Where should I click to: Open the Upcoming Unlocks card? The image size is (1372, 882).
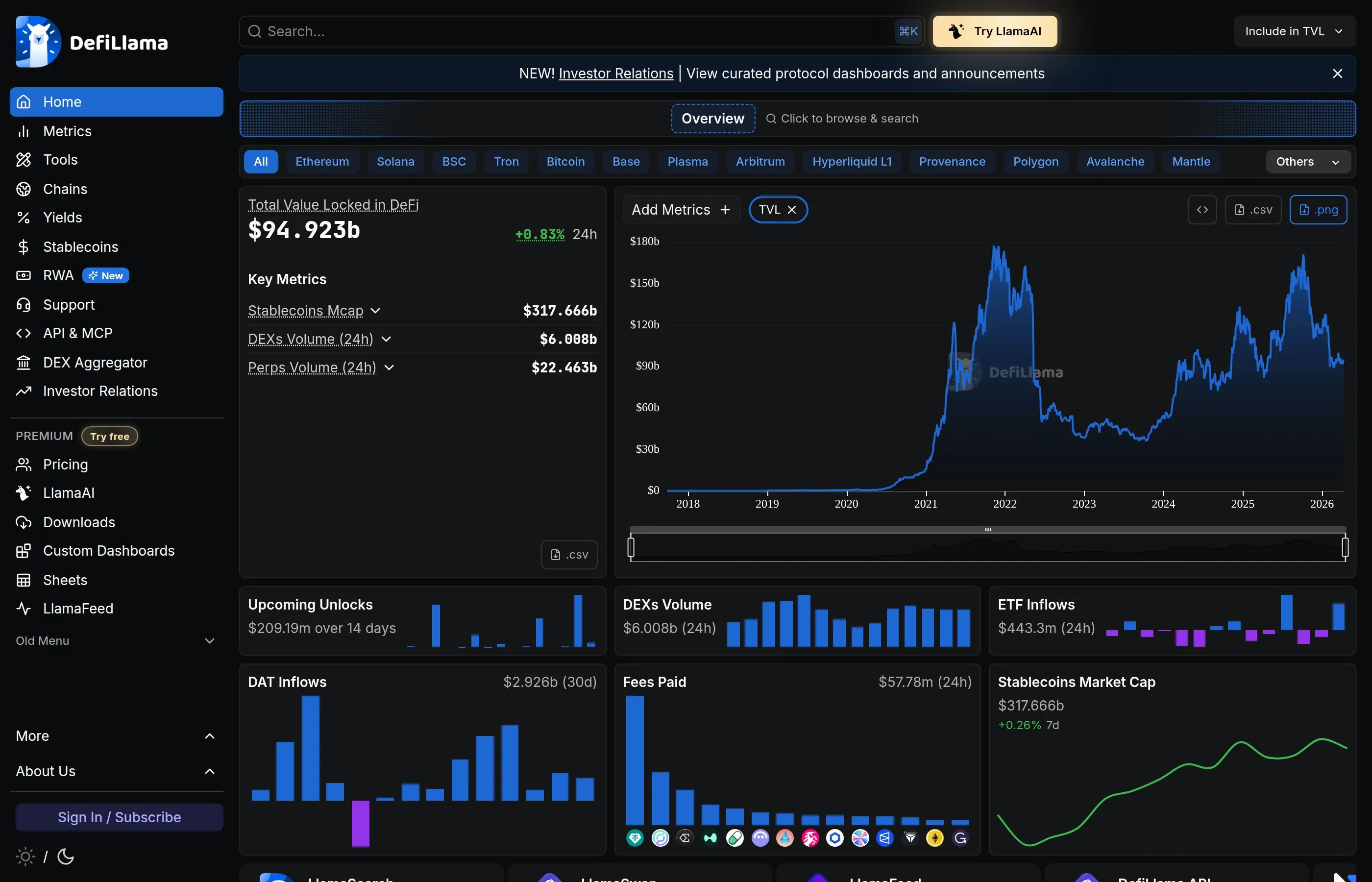pos(422,620)
